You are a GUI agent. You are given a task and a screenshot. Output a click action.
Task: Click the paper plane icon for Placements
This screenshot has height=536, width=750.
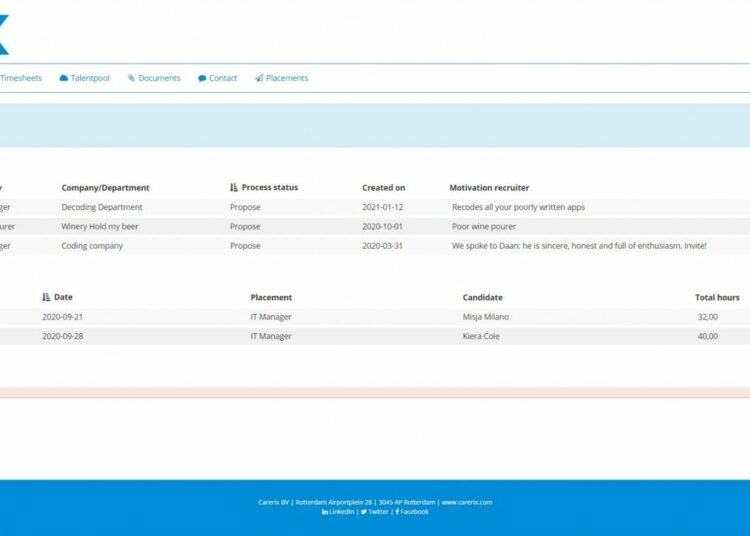coord(259,78)
